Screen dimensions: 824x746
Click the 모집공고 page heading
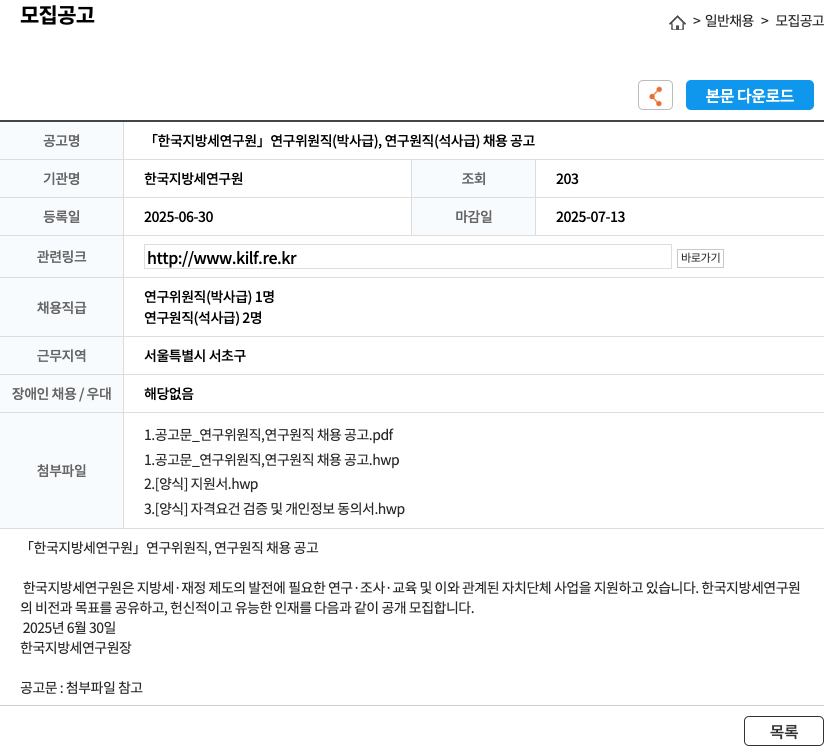coord(57,15)
